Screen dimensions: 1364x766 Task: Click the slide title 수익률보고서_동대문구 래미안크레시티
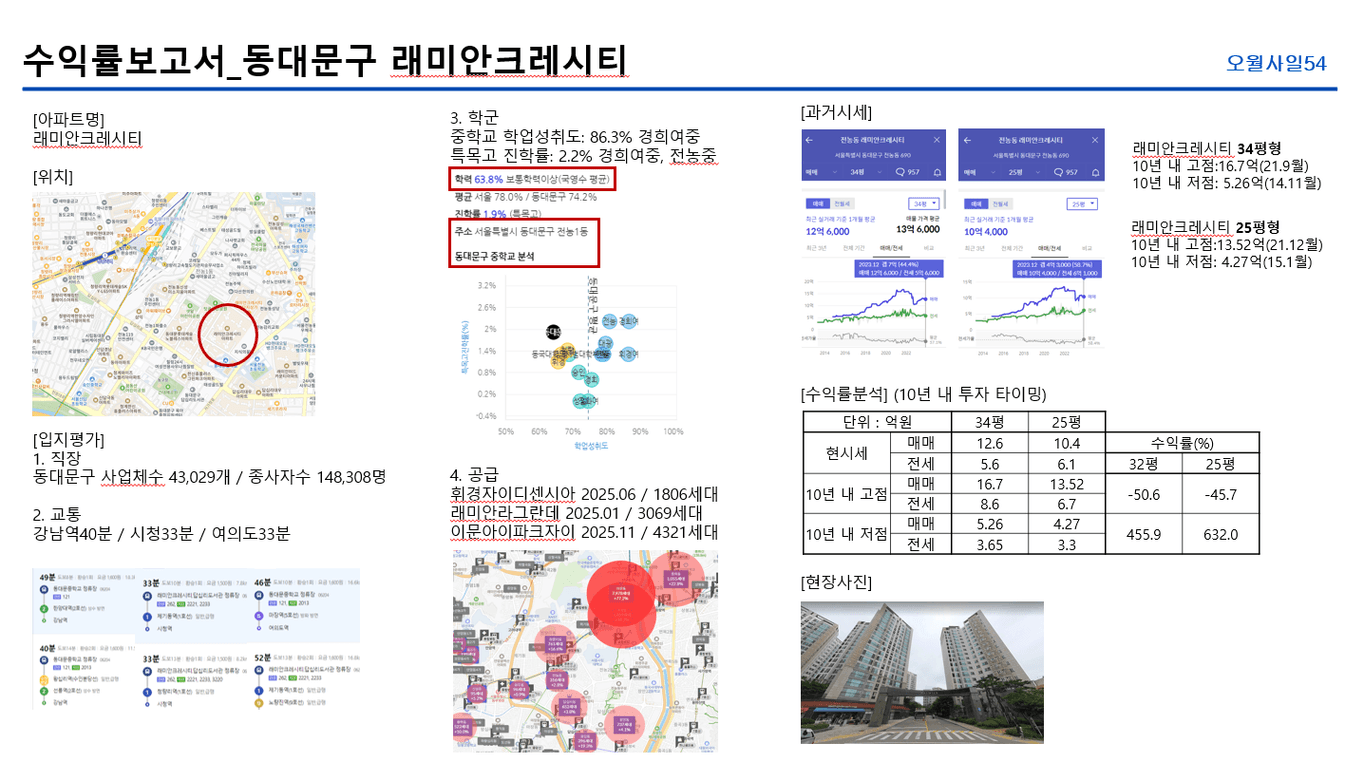coord(324,59)
